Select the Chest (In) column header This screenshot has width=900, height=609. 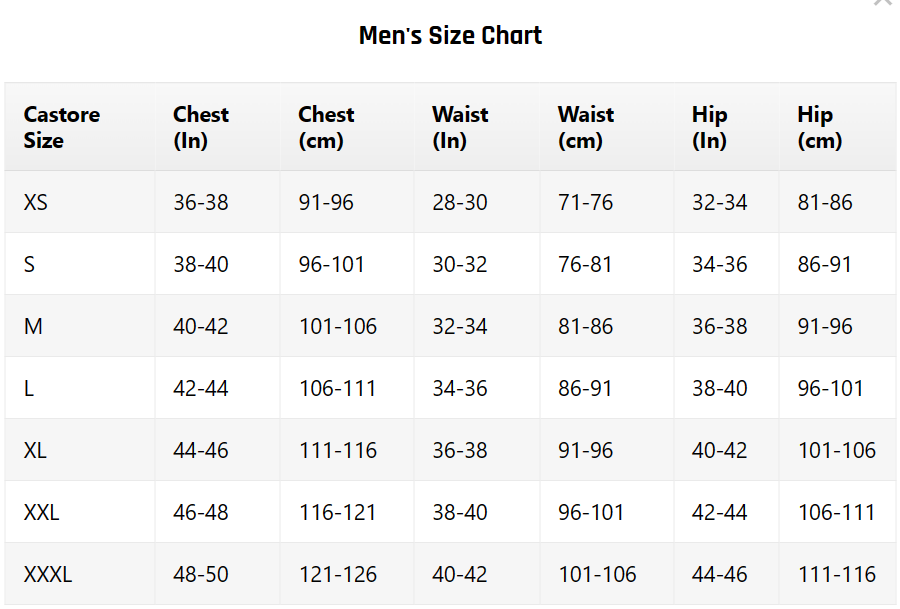click(x=200, y=127)
